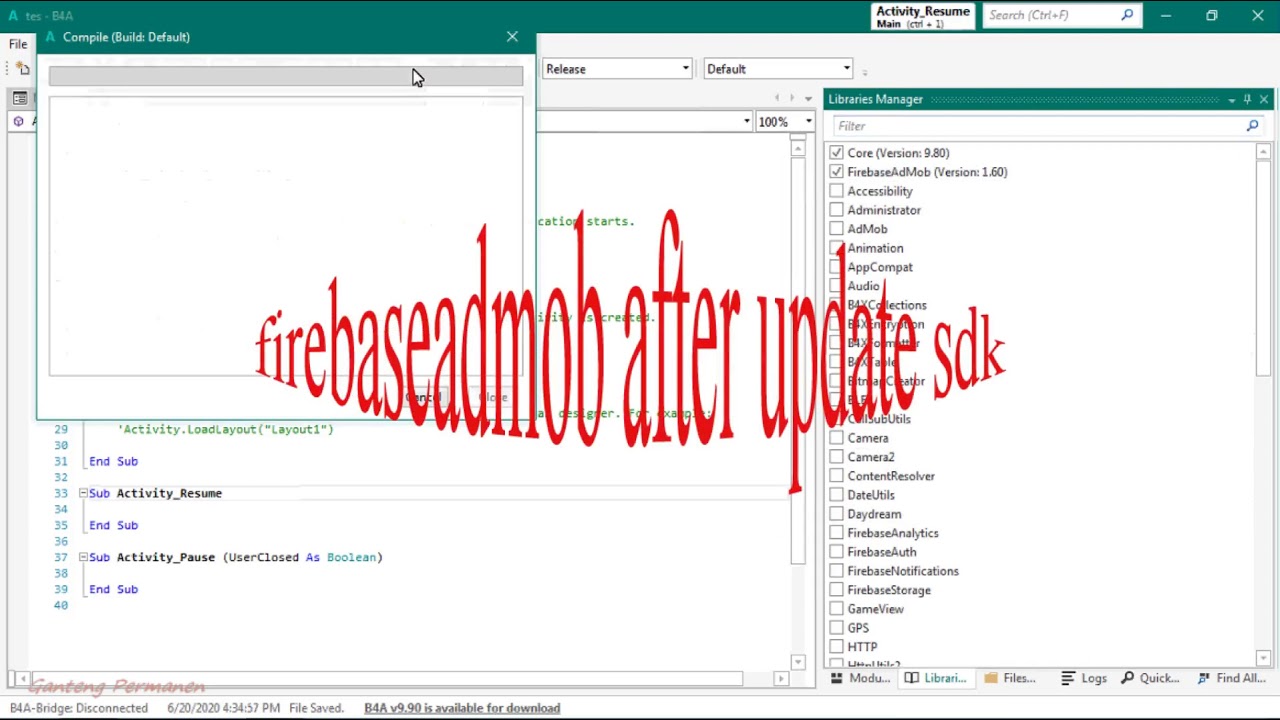The image size is (1280, 720).
Task: Open the editor tab list dropdown arrow
Action: 808,98
